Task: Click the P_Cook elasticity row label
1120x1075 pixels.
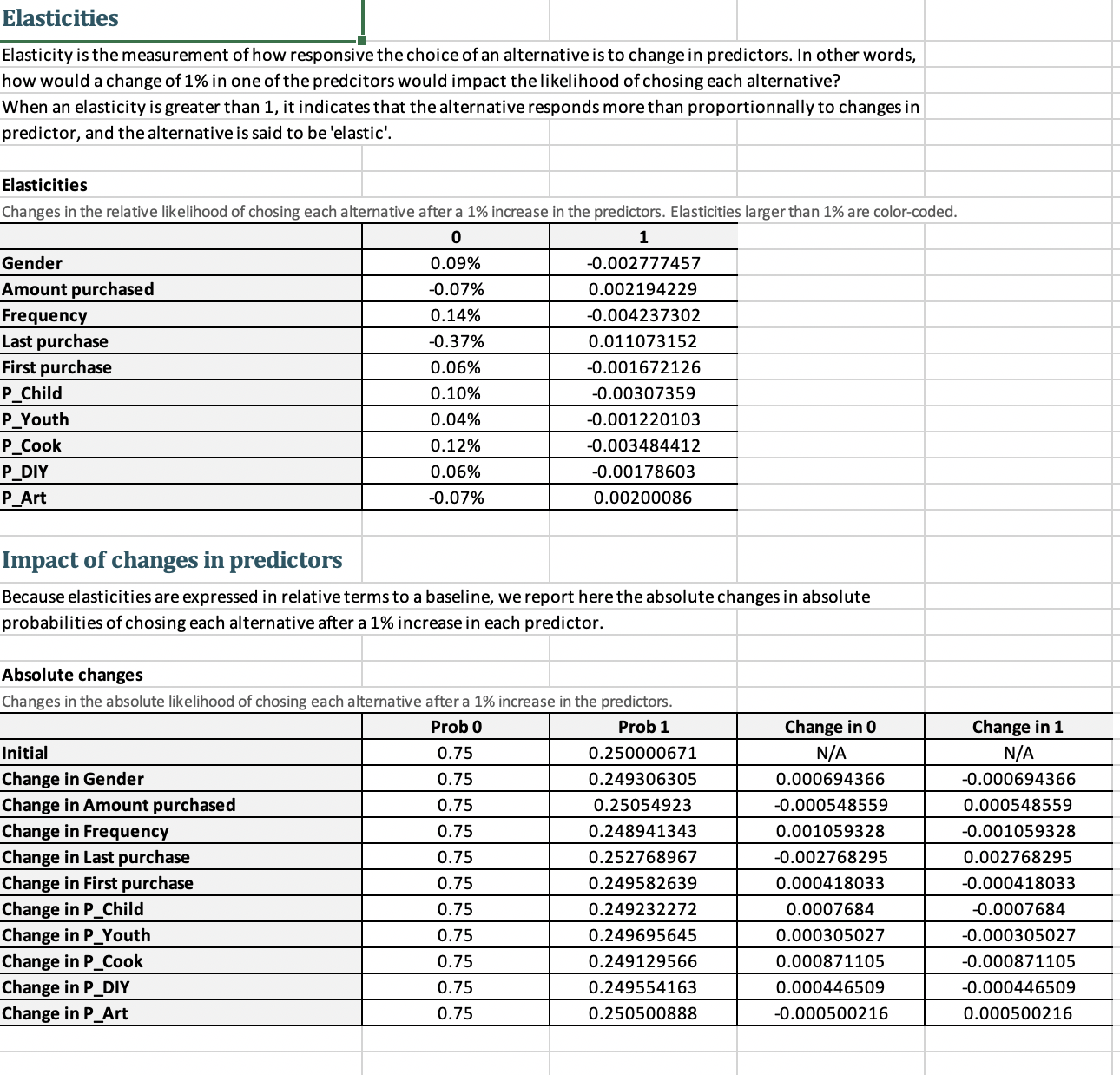Action: coord(181,445)
